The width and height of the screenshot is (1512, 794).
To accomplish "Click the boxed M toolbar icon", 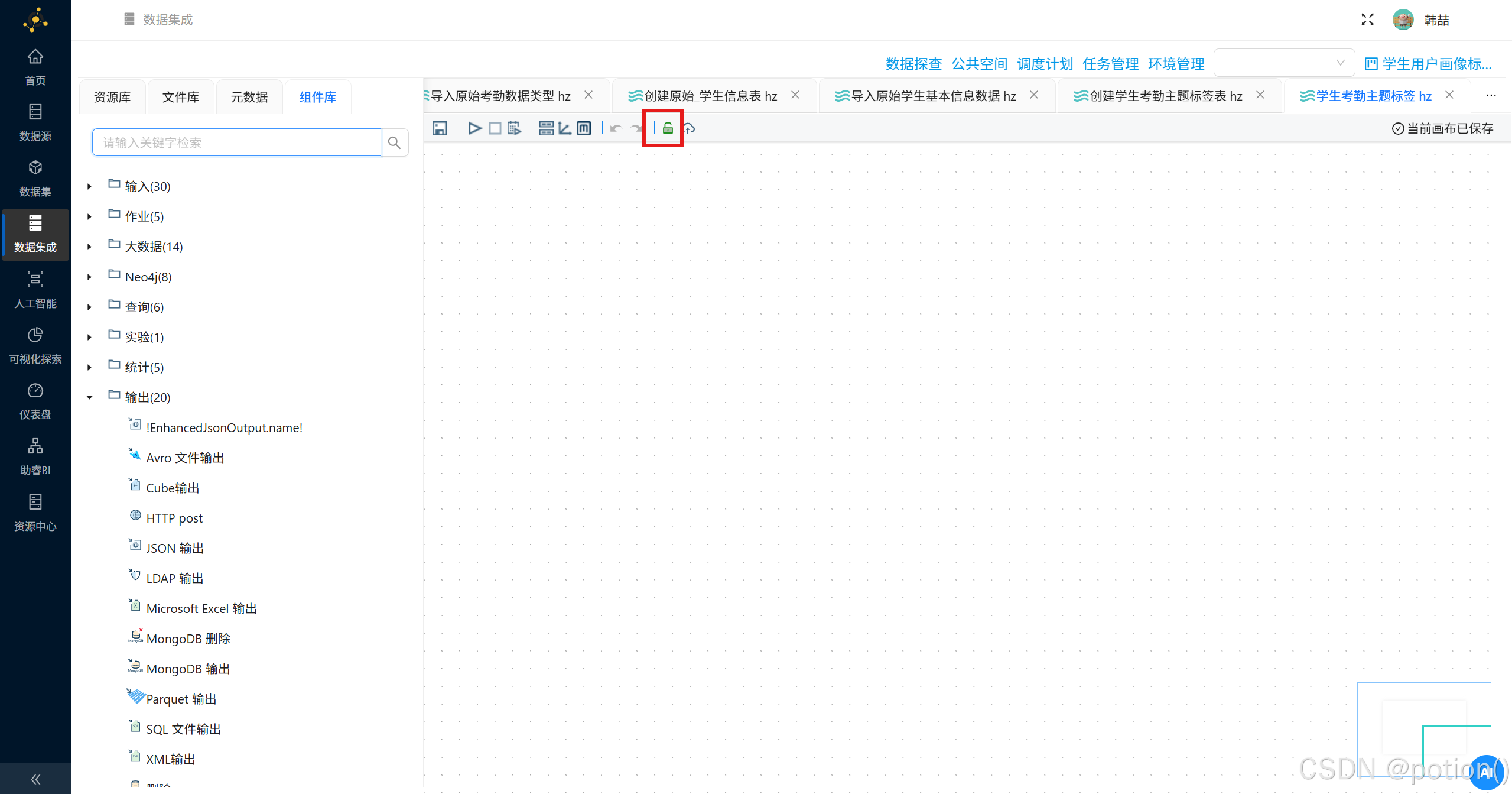I will click(x=584, y=128).
